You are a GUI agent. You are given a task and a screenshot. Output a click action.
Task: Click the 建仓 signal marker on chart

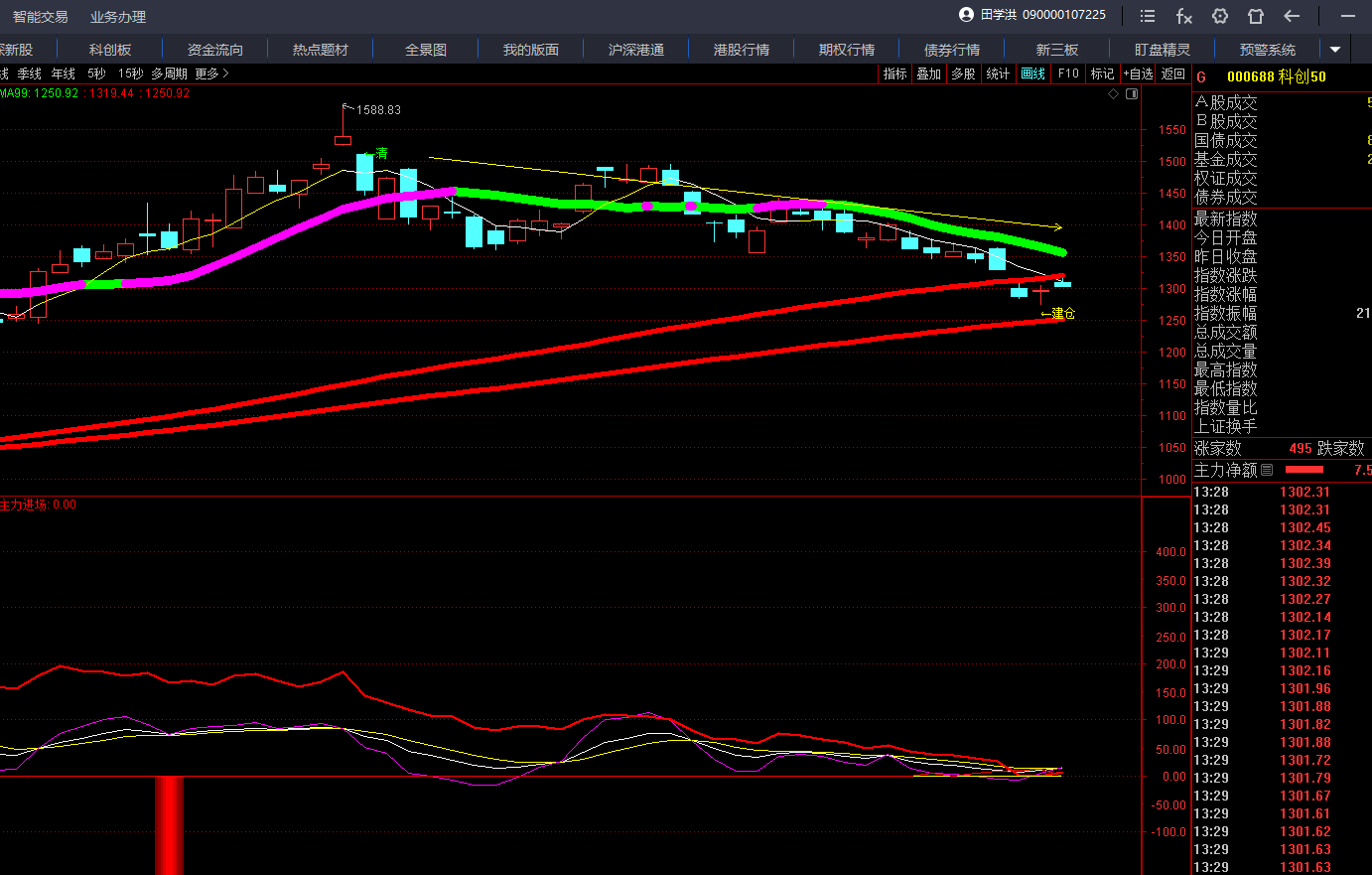[1058, 314]
